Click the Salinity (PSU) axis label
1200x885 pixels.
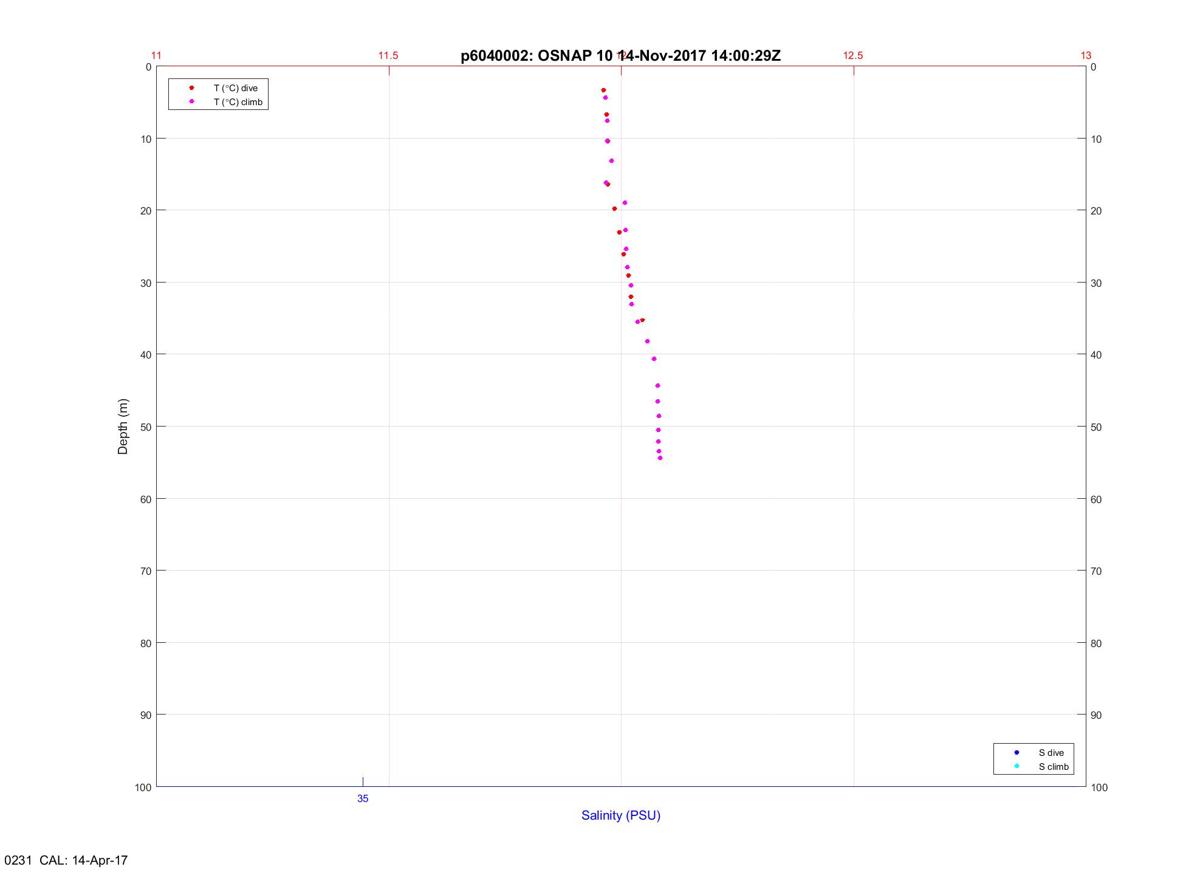tap(621, 815)
